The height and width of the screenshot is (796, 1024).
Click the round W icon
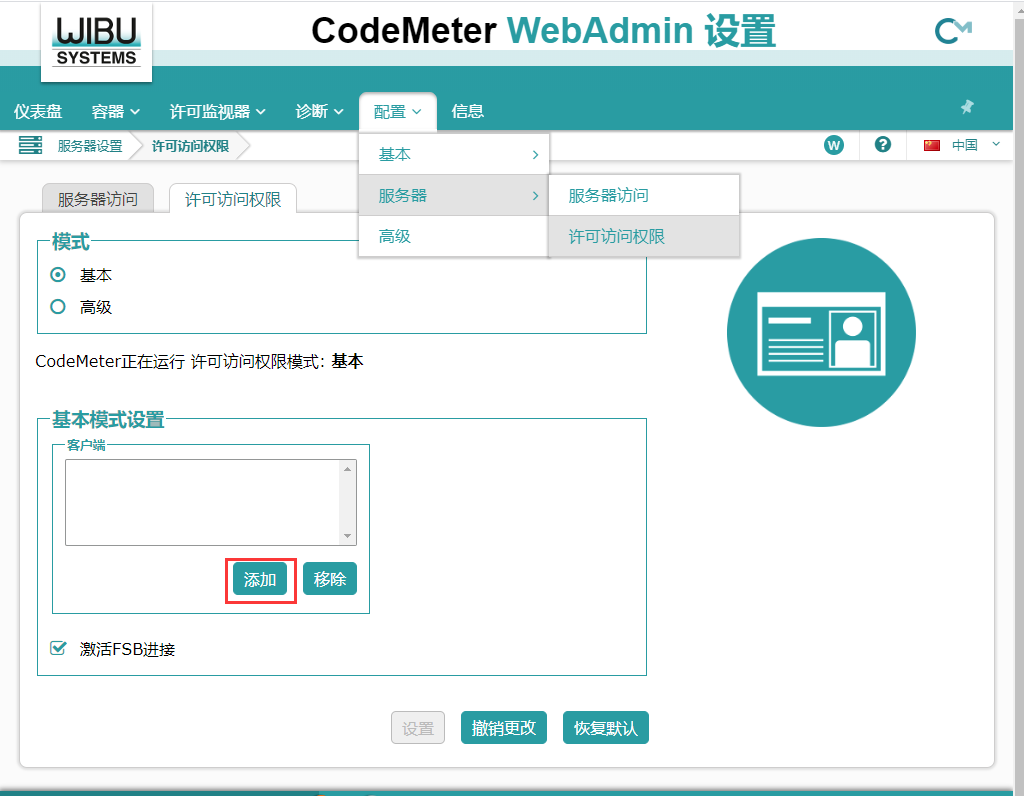[x=833, y=145]
